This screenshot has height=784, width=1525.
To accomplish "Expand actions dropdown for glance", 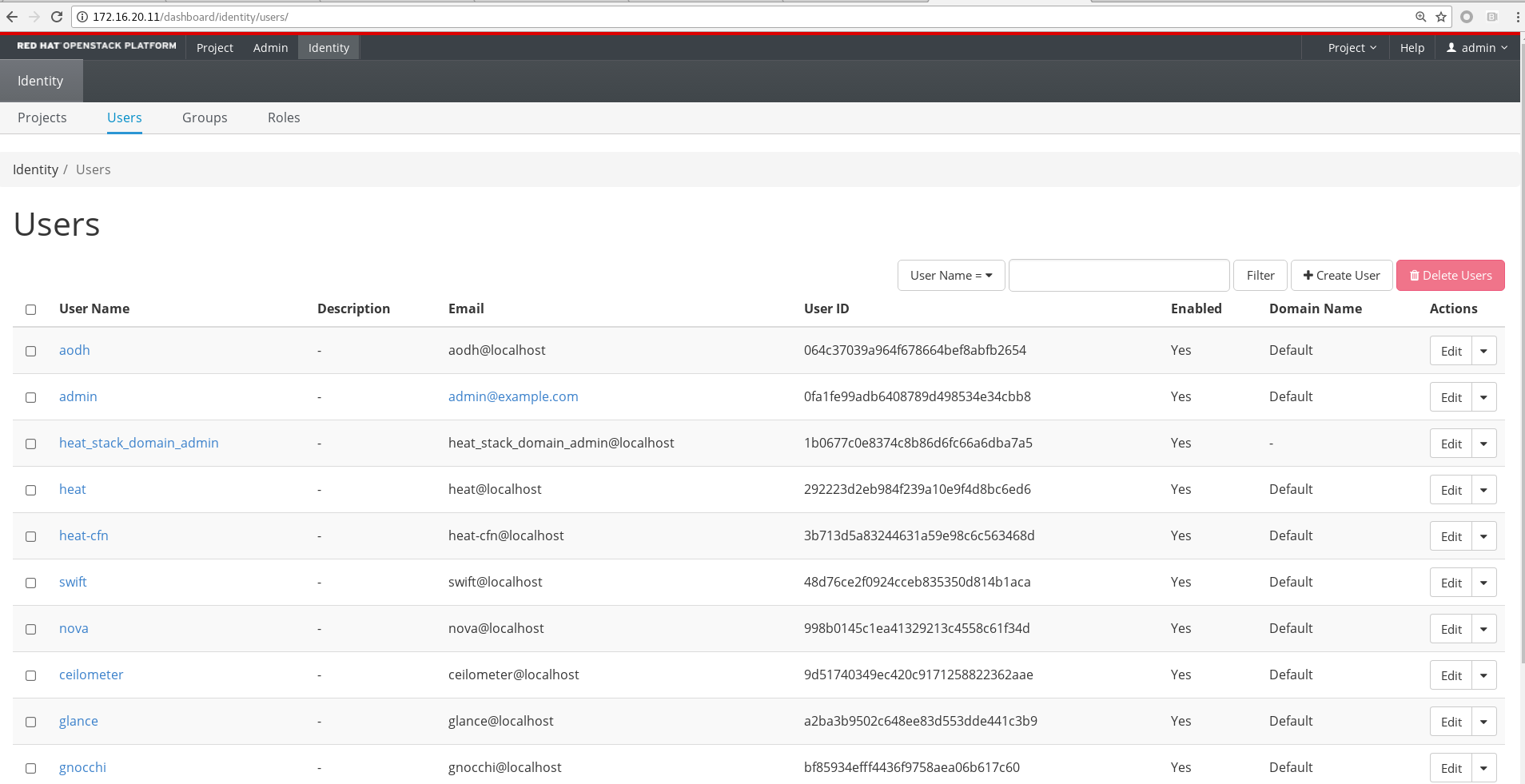I will [1483, 722].
